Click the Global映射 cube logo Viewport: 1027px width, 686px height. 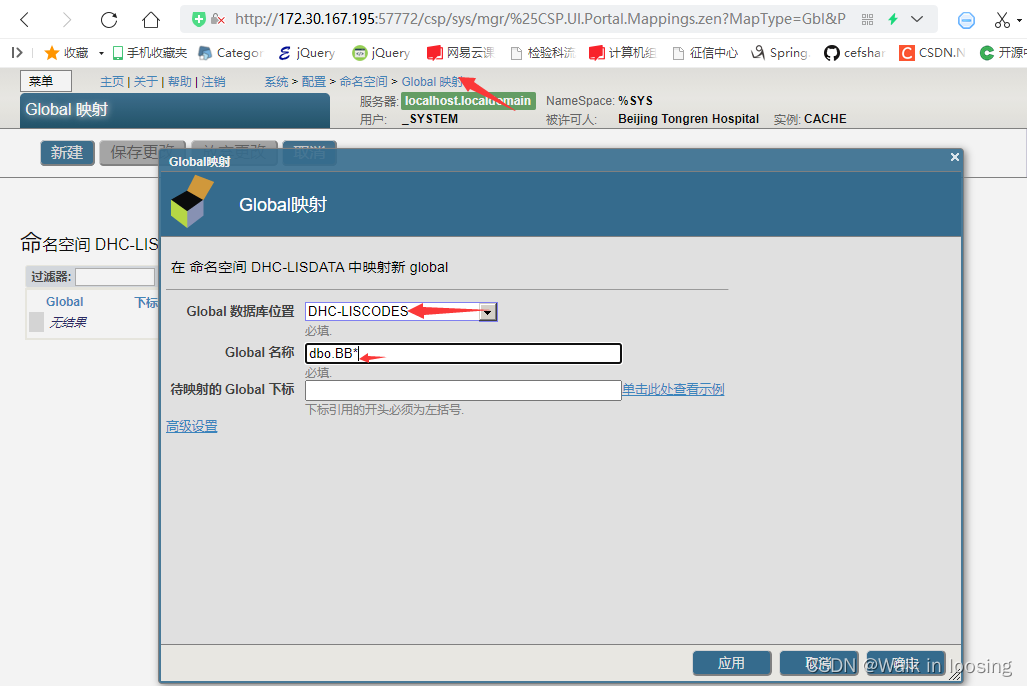tap(192, 202)
